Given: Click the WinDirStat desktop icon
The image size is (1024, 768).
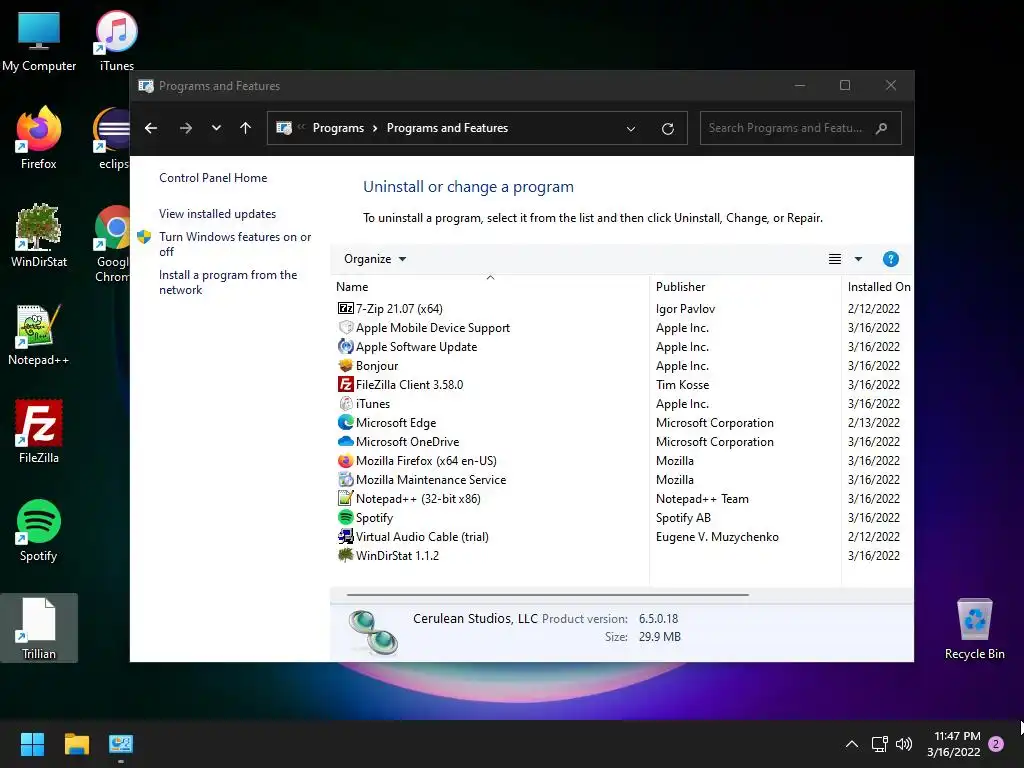Looking at the screenshot, I should (x=39, y=236).
